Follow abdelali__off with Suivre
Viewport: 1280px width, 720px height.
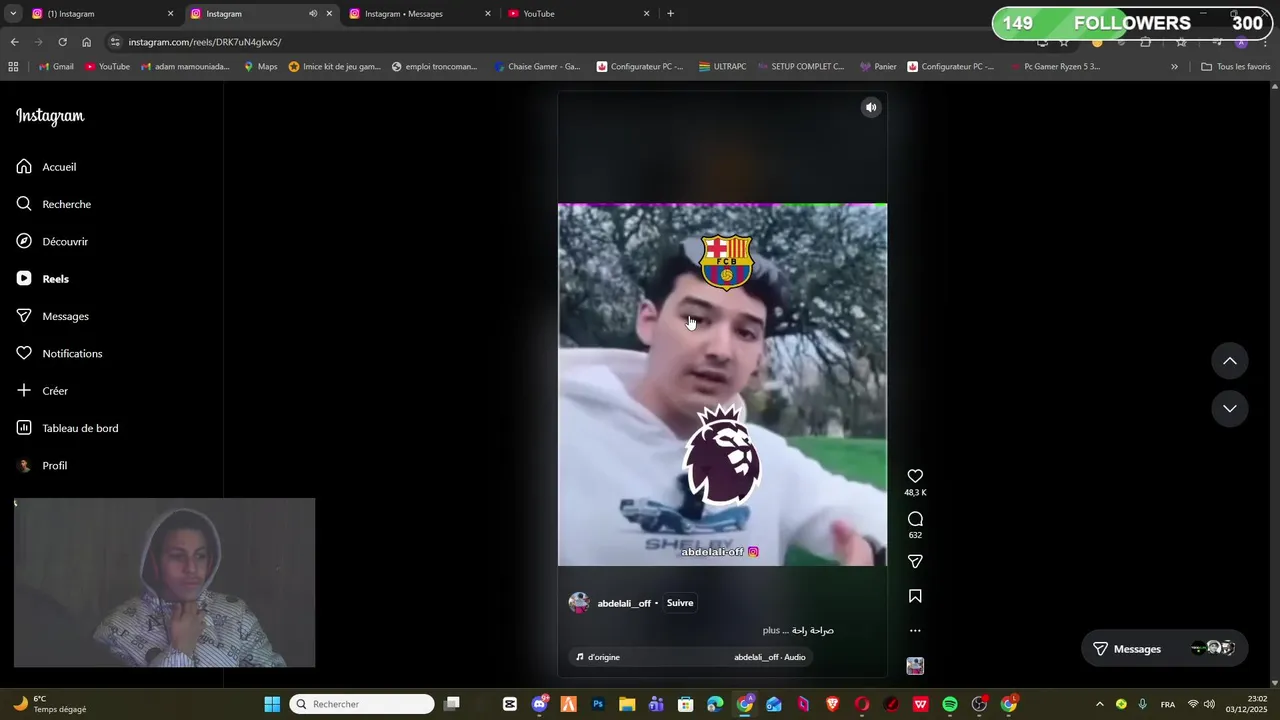(x=680, y=603)
